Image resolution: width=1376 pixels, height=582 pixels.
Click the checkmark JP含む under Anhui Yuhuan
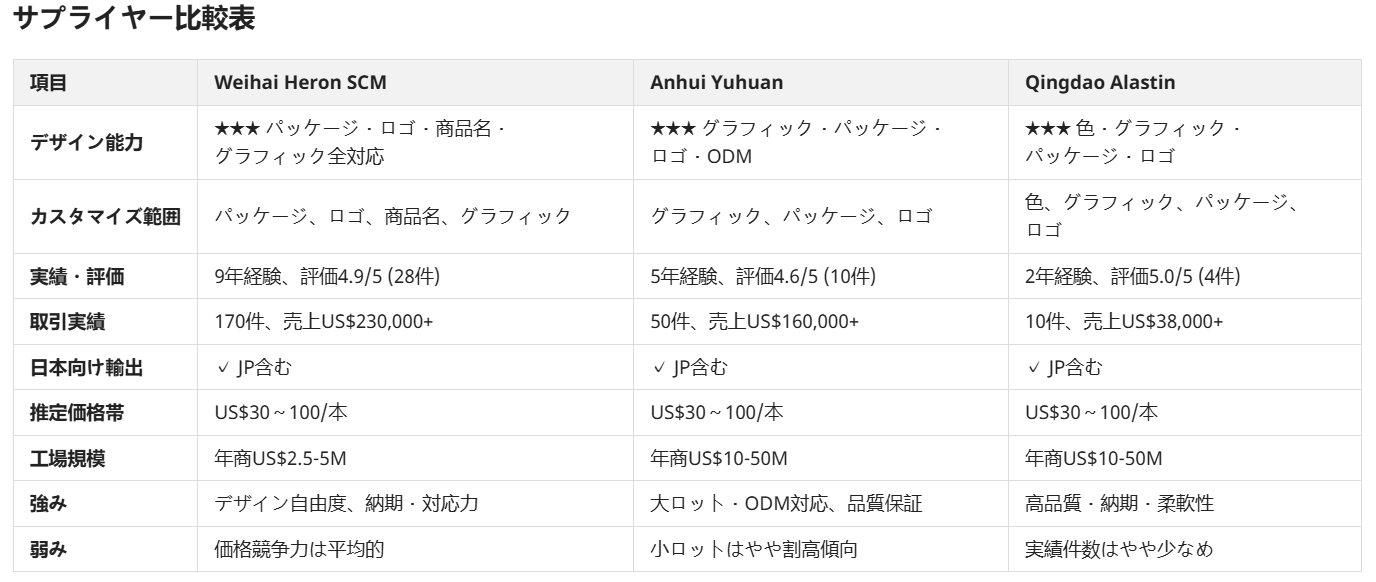(689, 367)
